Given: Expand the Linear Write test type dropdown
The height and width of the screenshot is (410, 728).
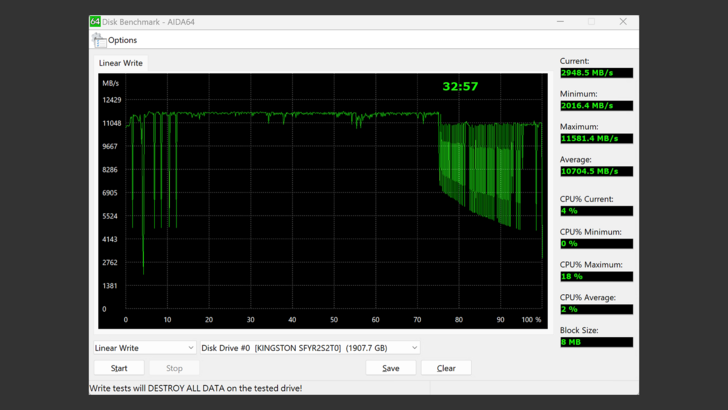Looking at the screenshot, I should click(144, 348).
